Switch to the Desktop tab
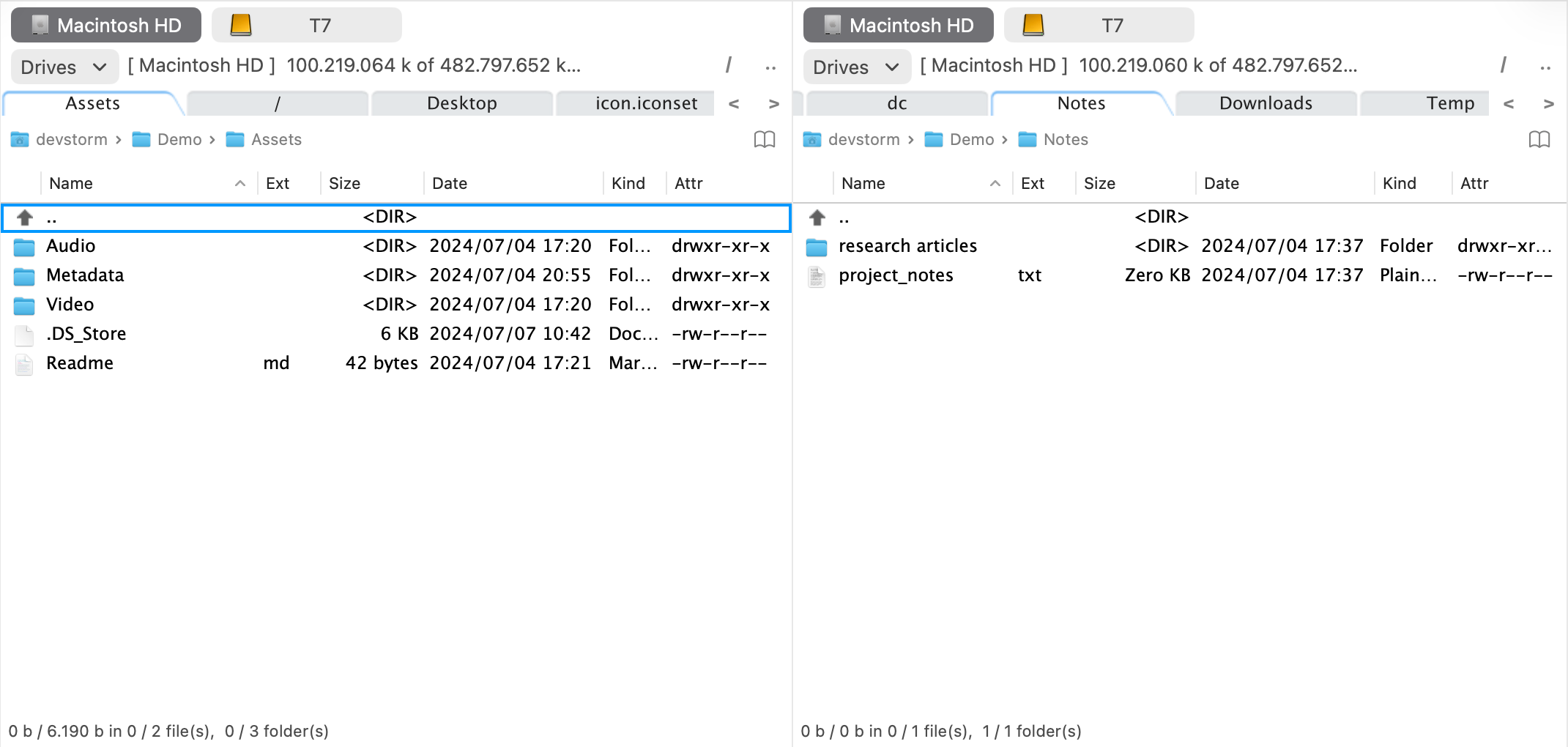This screenshot has width=1568, height=747. click(462, 103)
